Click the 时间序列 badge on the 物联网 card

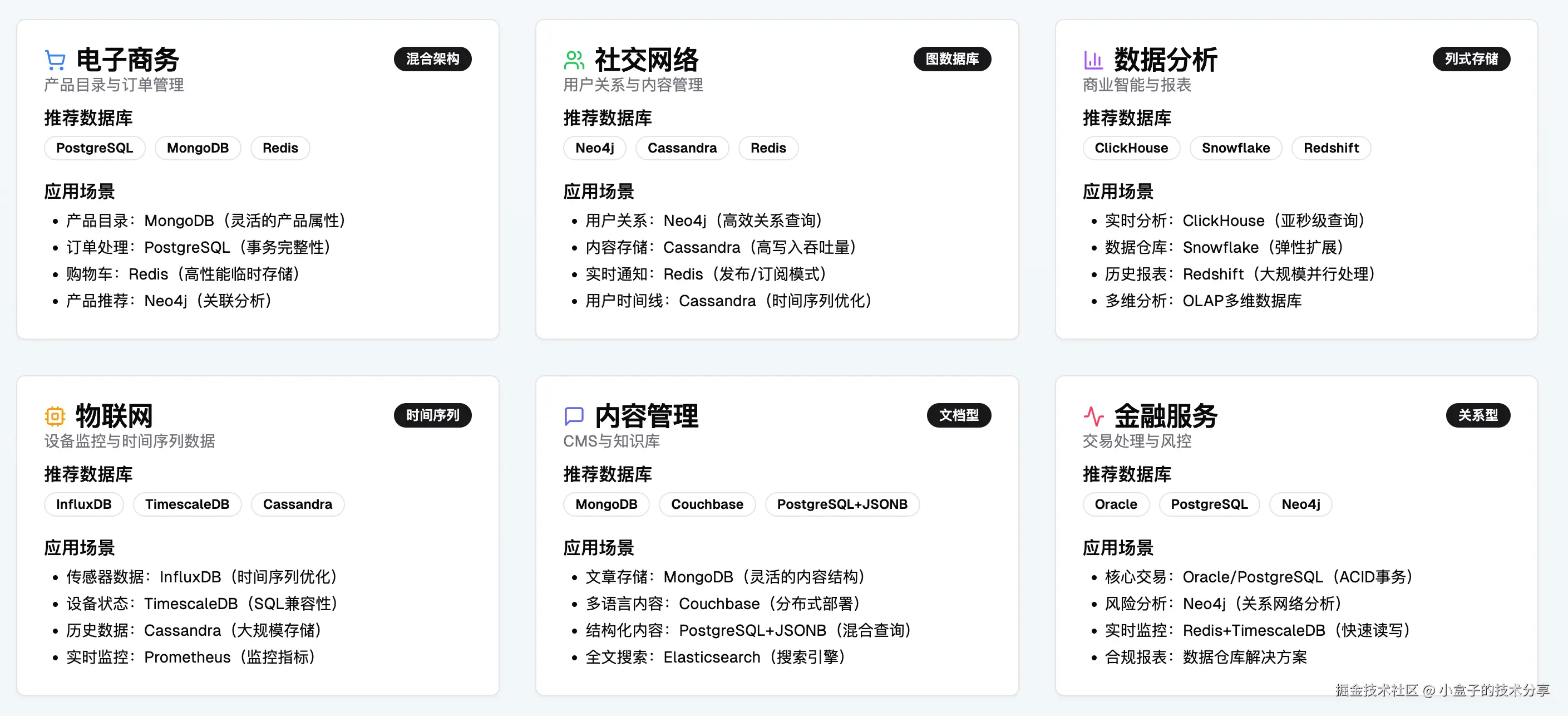coord(432,415)
